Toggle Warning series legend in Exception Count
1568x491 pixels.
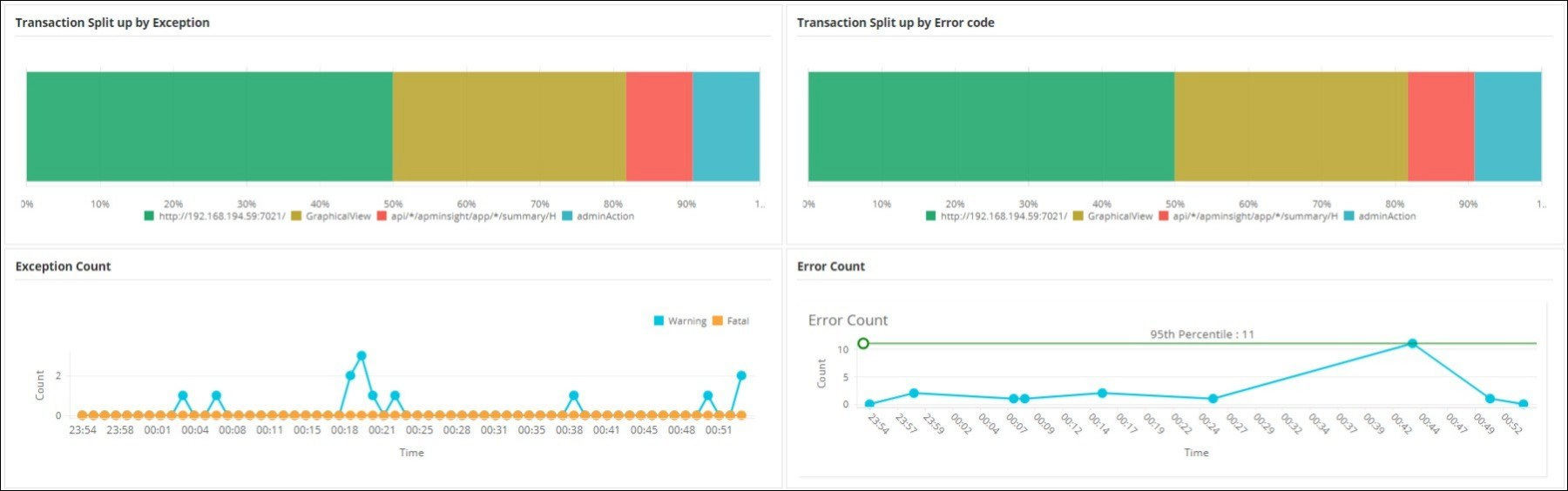pos(680,321)
